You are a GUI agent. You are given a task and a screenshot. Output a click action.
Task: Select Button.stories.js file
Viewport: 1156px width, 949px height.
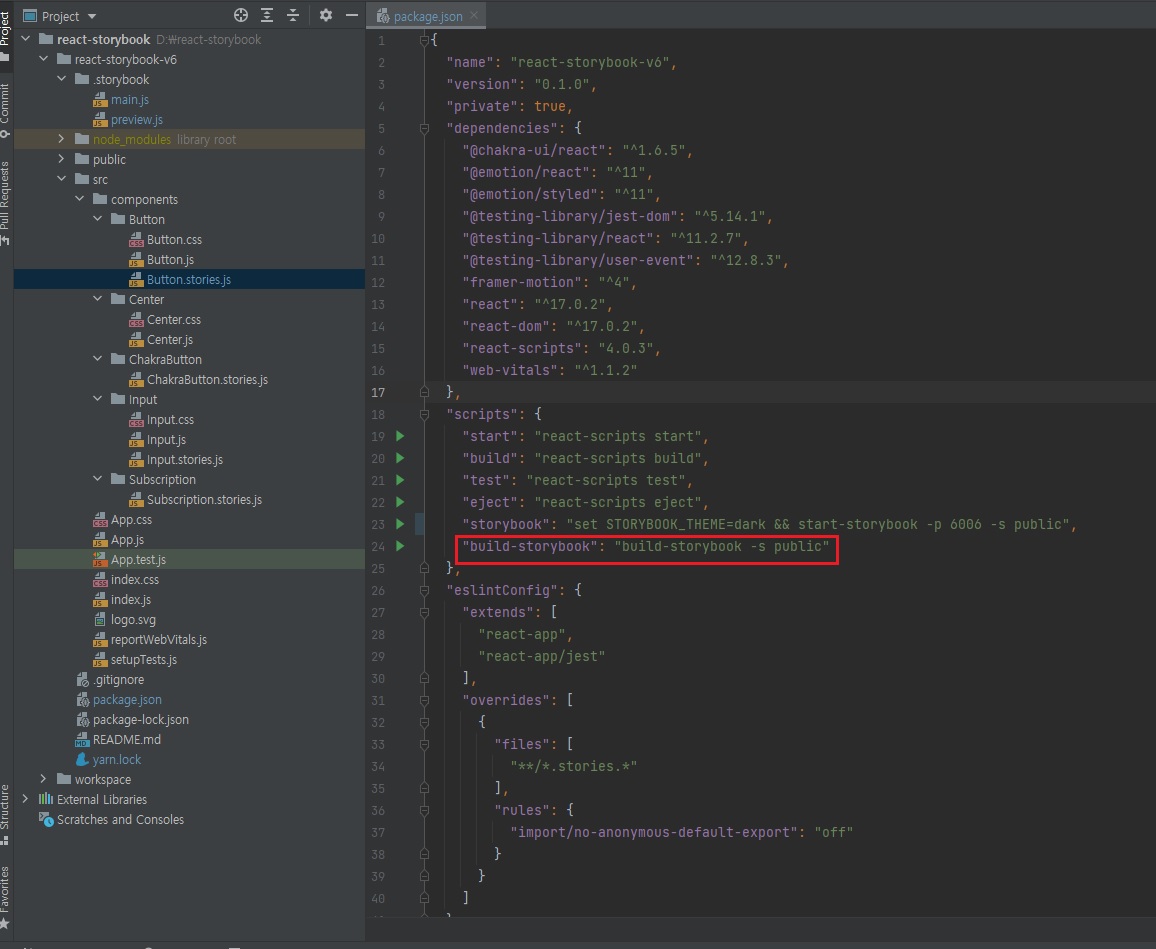click(x=180, y=279)
